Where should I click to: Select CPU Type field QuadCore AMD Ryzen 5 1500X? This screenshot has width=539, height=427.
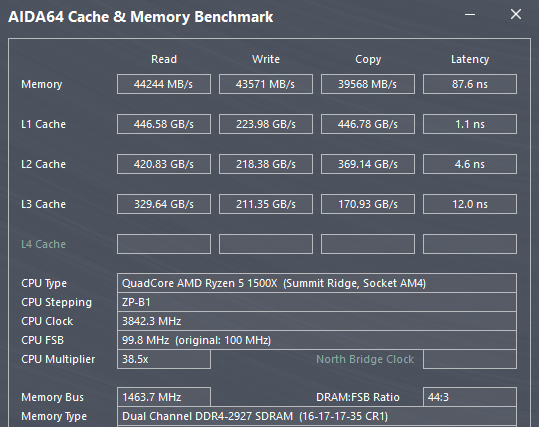[317, 283]
